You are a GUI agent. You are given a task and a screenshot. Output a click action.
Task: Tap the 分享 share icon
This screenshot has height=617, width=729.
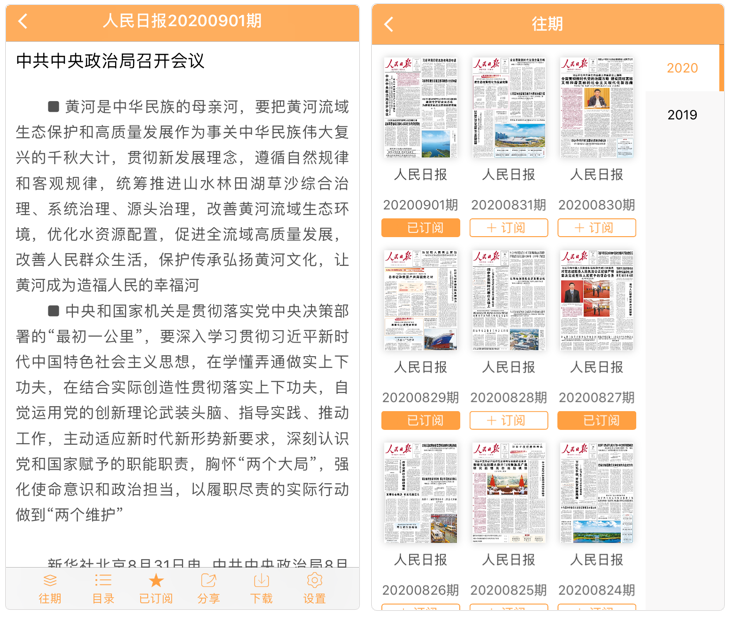208,589
